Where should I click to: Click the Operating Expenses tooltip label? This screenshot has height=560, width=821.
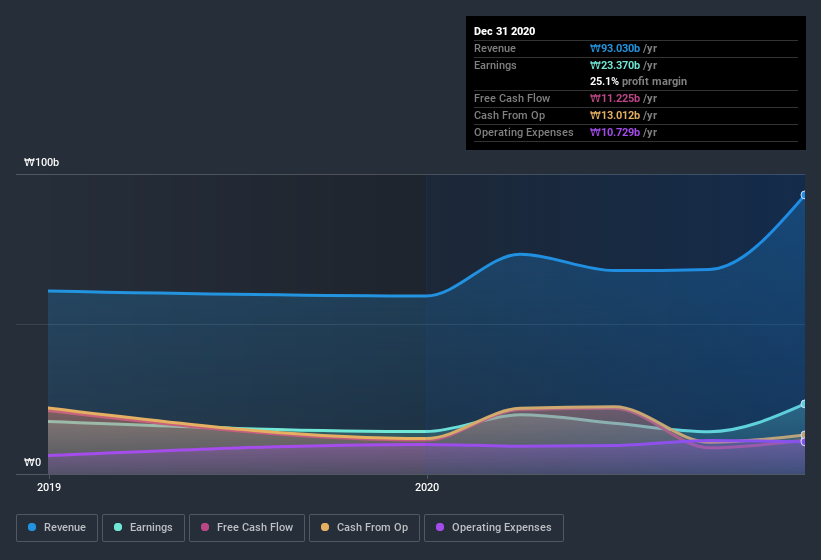(x=524, y=132)
